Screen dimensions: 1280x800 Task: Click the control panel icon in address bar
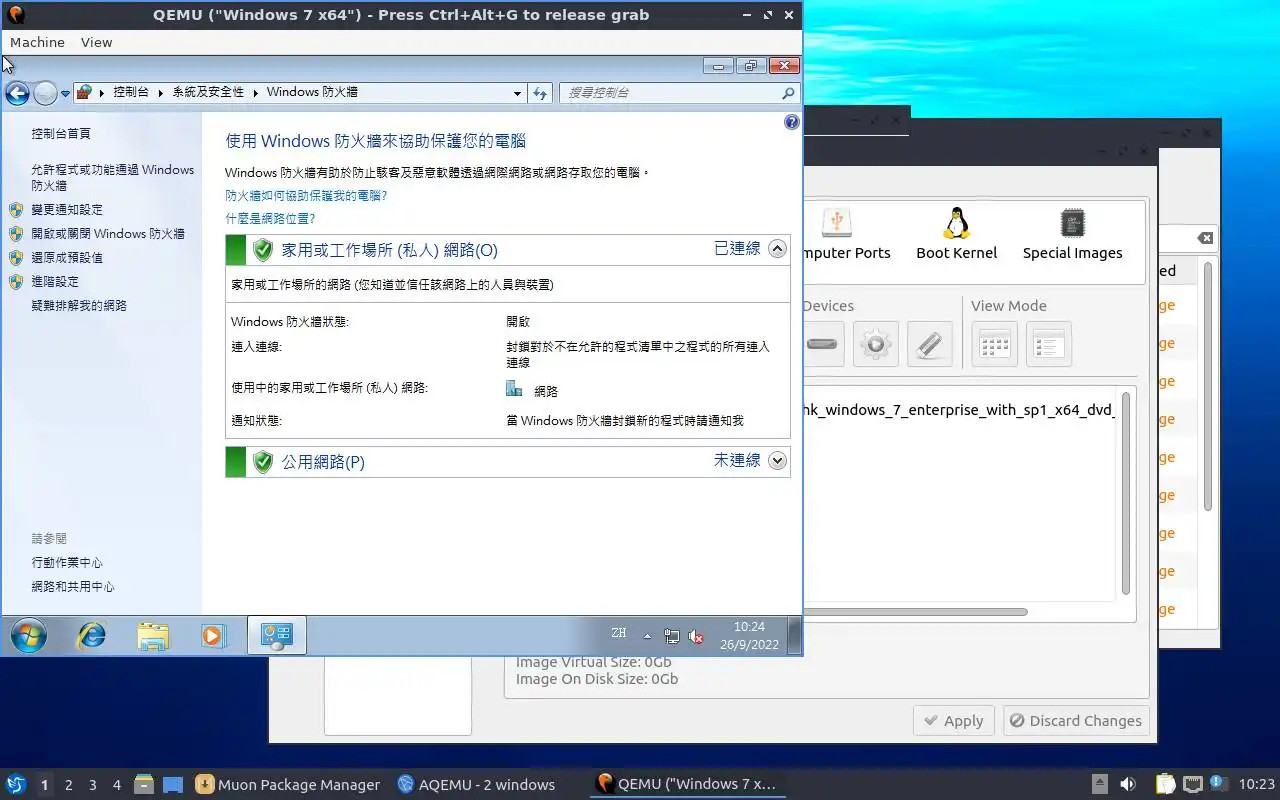(x=84, y=92)
